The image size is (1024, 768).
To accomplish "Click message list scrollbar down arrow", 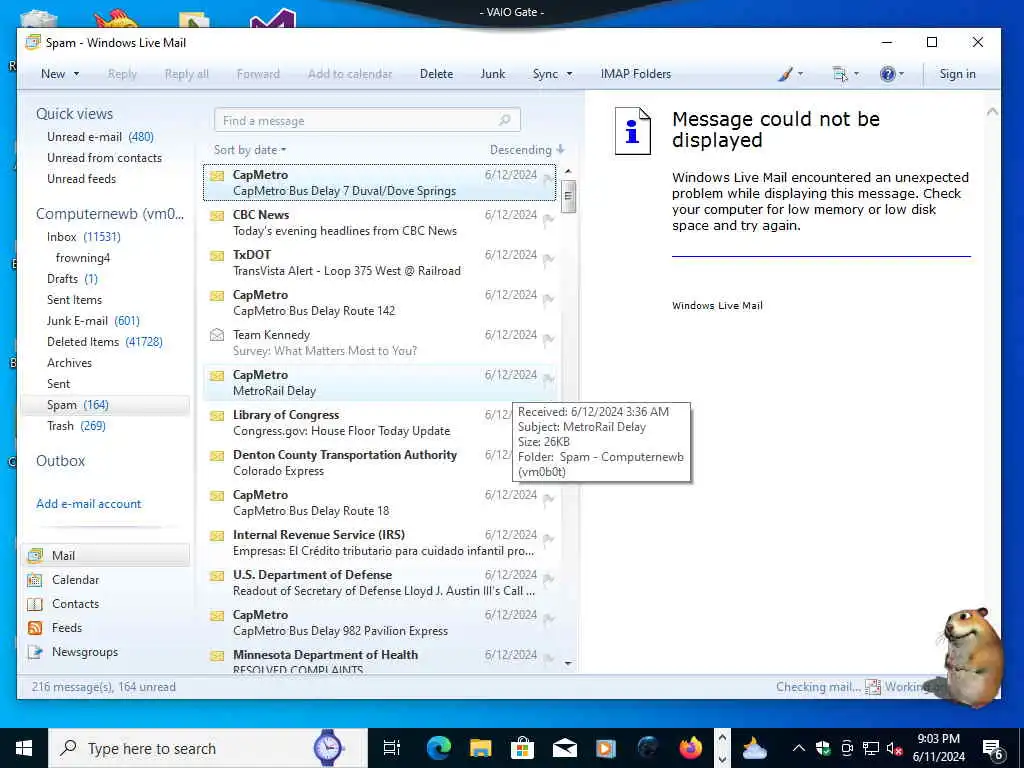I will pyautogui.click(x=568, y=663).
